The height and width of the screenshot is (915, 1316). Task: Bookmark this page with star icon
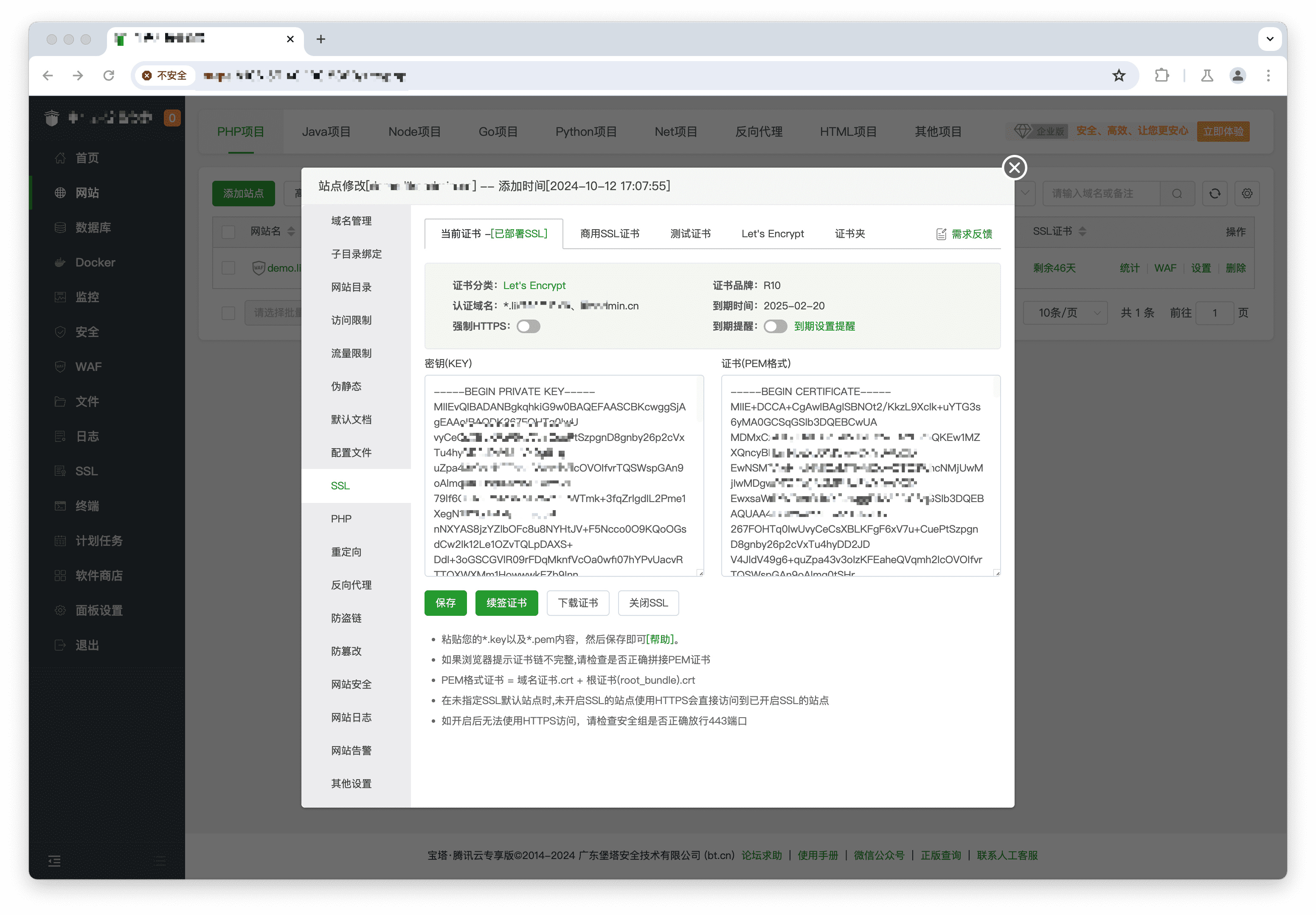(1119, 76)
